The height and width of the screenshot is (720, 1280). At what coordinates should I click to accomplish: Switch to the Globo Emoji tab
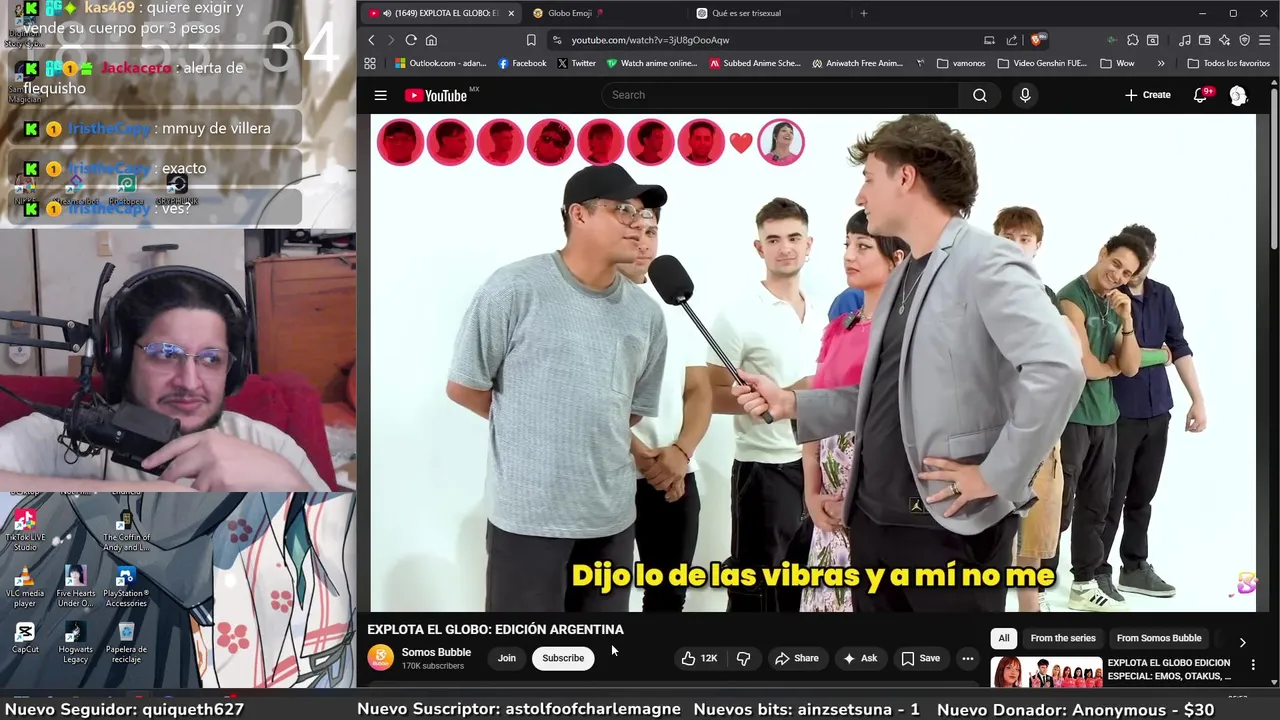click(x=605, y=13)
